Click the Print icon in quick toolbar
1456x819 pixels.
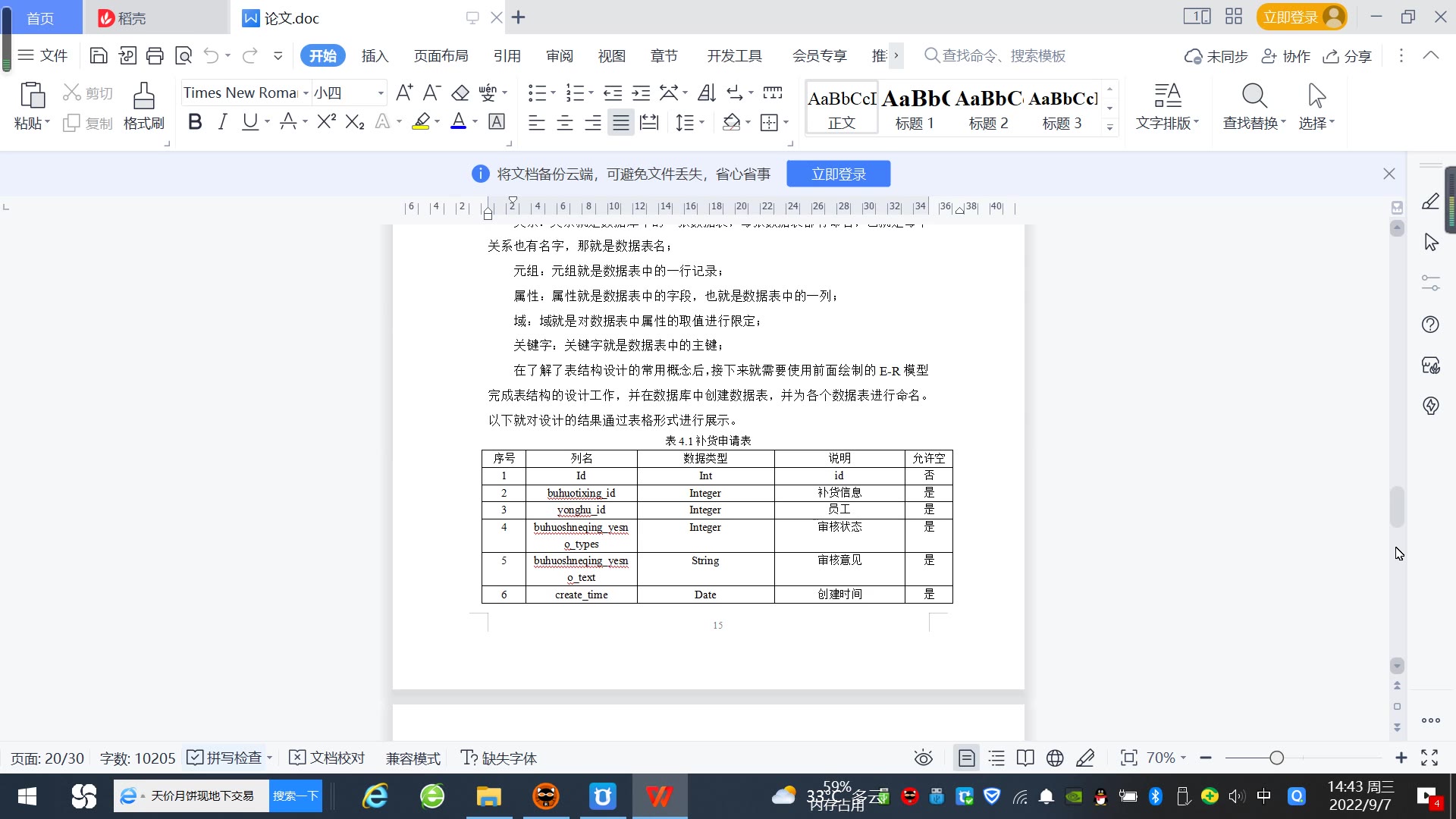click(155, 55)
